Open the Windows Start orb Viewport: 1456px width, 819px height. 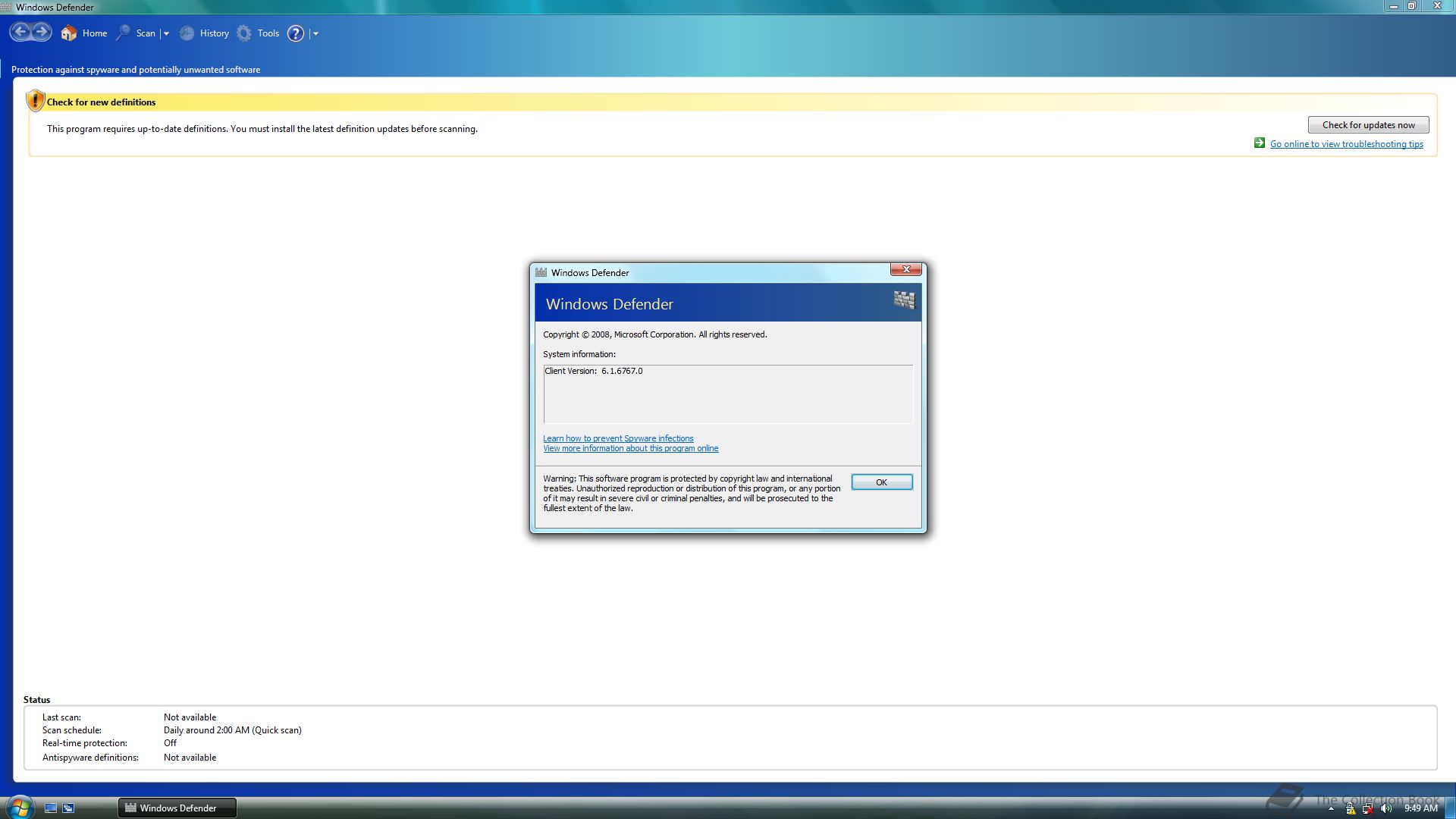click(x=19, y=808)
